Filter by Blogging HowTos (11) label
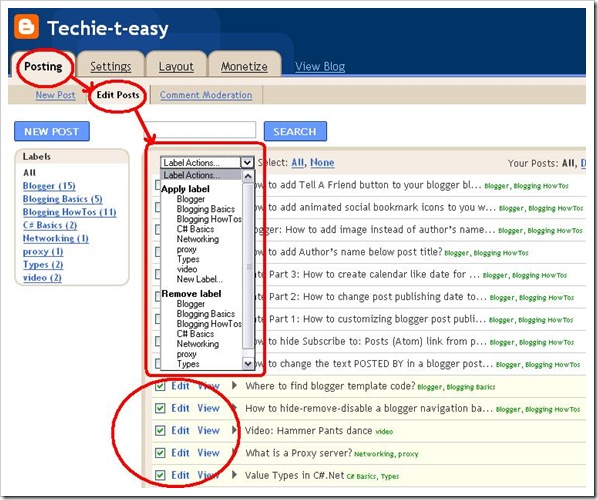 click(x=69, y=212)
